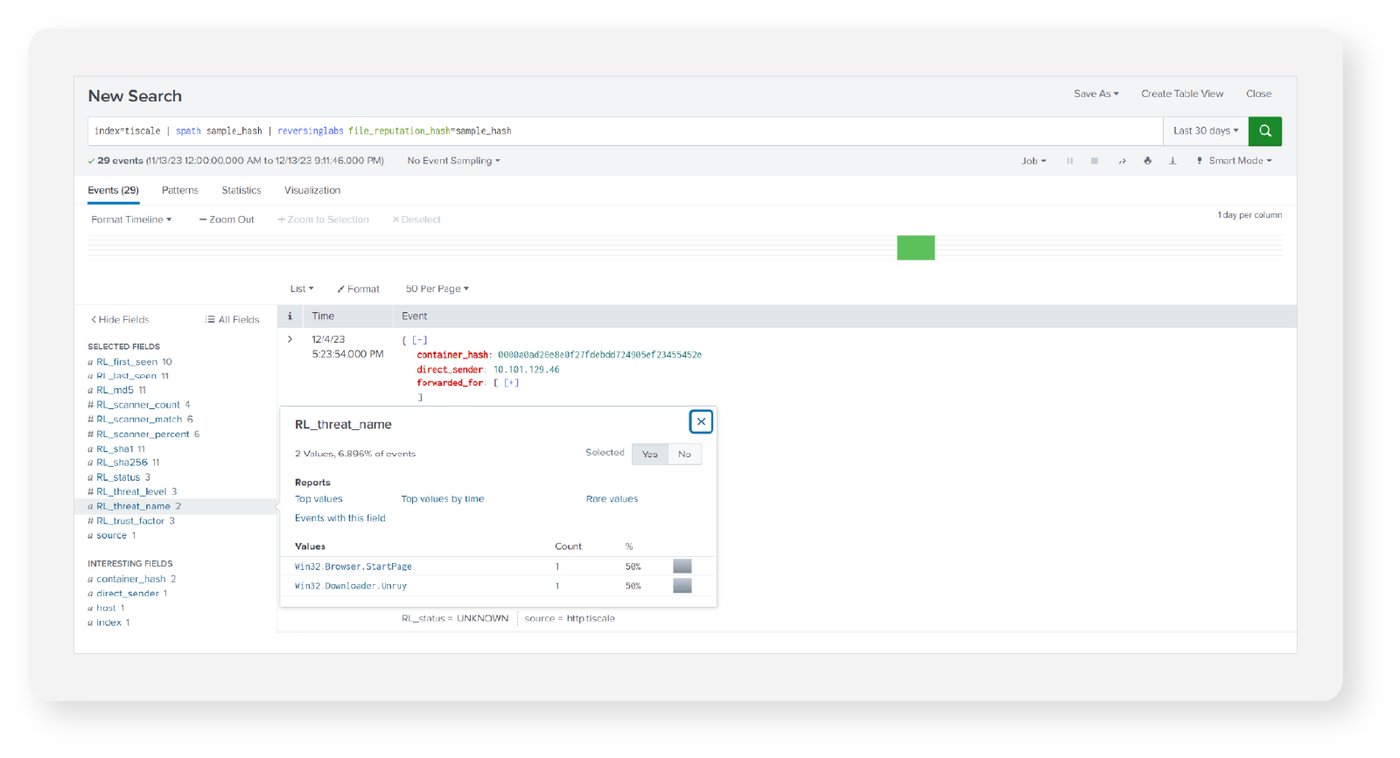Screen dimensions: 1400x758
Task: Expand event row with chevron arrow
Action: pos(290,340)
